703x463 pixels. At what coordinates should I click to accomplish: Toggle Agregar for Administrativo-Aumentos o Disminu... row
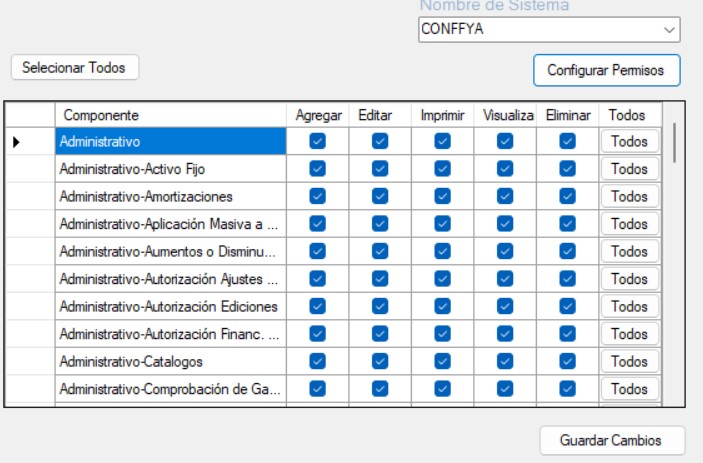(x=317, y=251)
